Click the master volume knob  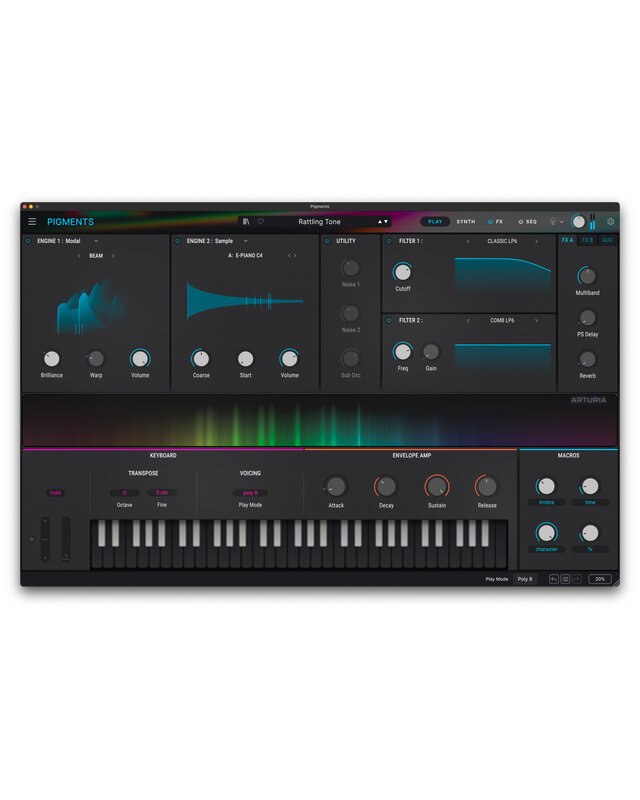(x=578, y=221)
